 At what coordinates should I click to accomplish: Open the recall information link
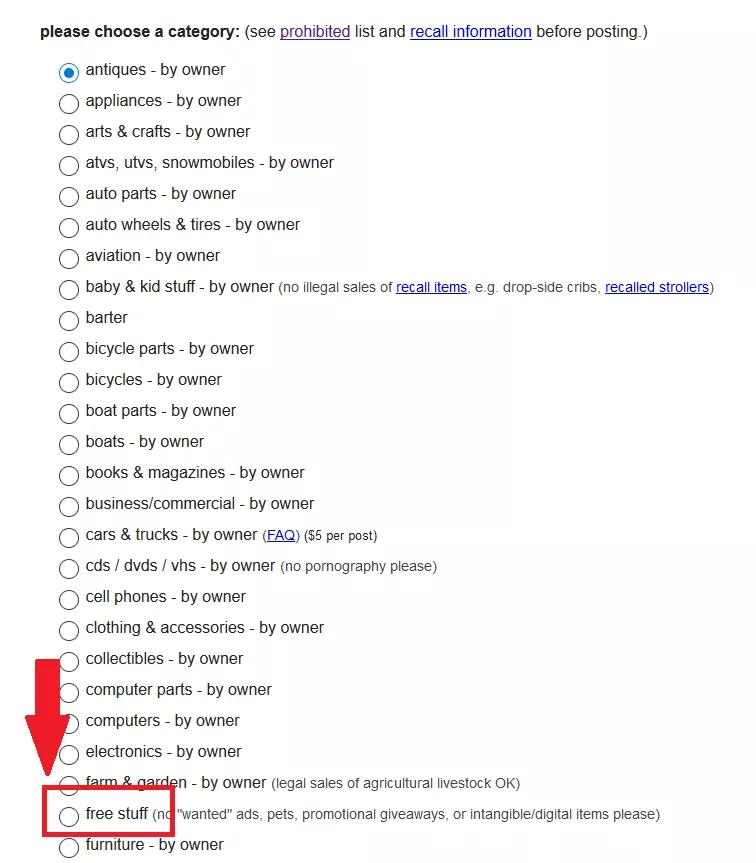[x=470, y=32]
